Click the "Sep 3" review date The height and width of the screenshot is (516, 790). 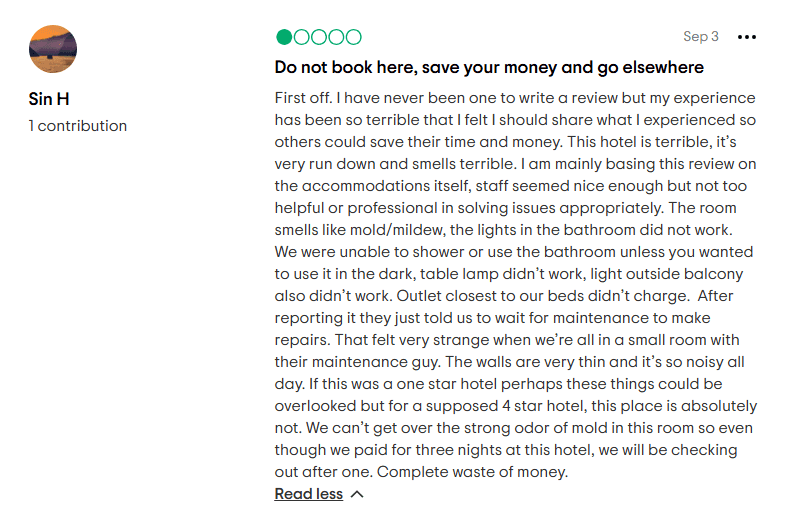point(701,37)
